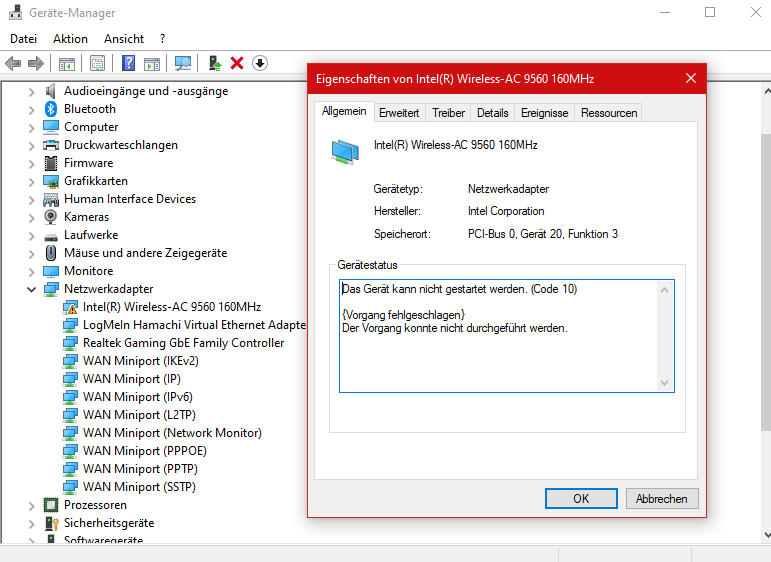Click the Gerätestatus scroll down arrow
This screenshot has height=562, width=771.
[664, 383]
